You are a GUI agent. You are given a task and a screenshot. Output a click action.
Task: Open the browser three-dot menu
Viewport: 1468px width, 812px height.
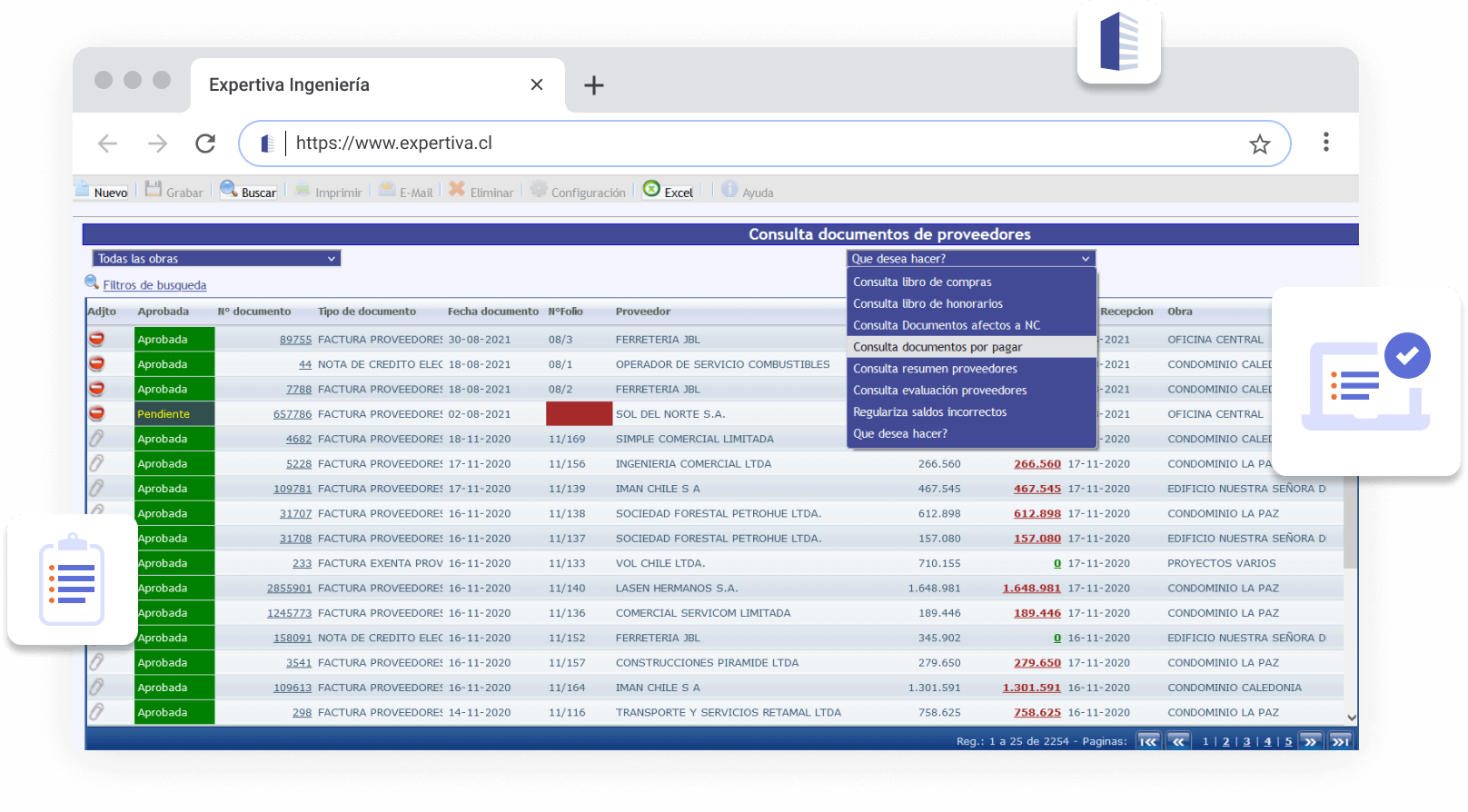coord(1325,143)
